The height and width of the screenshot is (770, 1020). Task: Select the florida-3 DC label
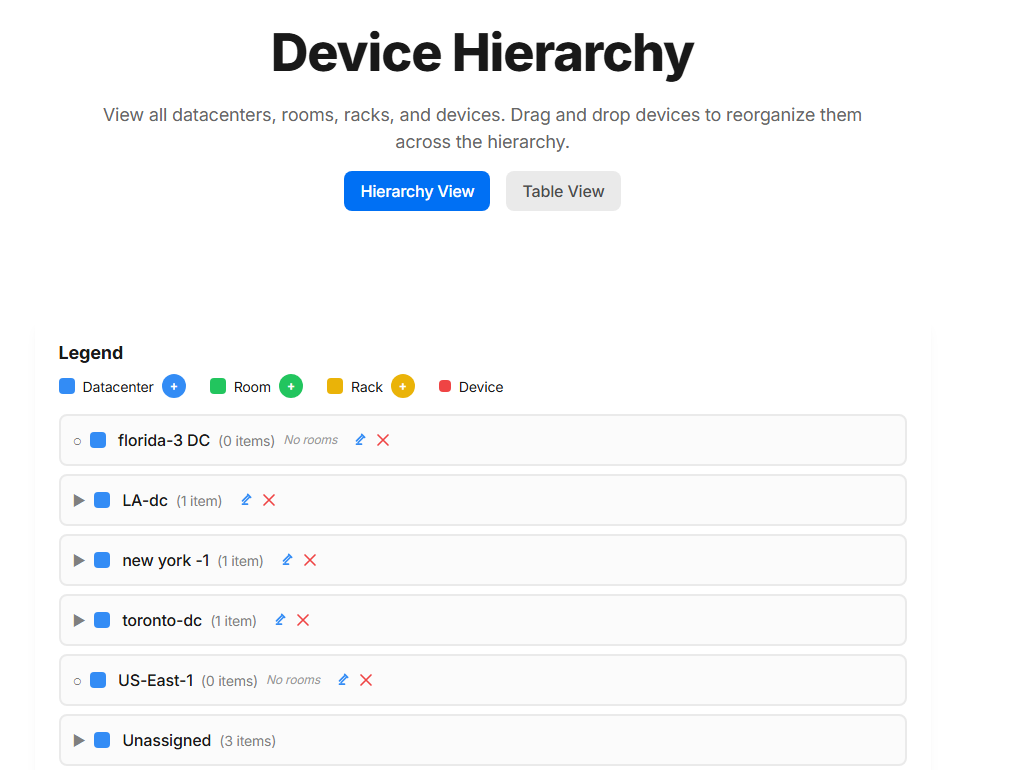point(164,440)
